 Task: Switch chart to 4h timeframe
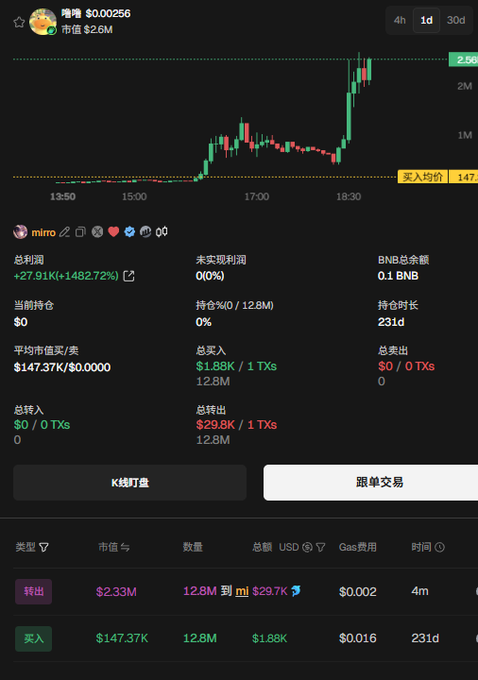point(399,20)
